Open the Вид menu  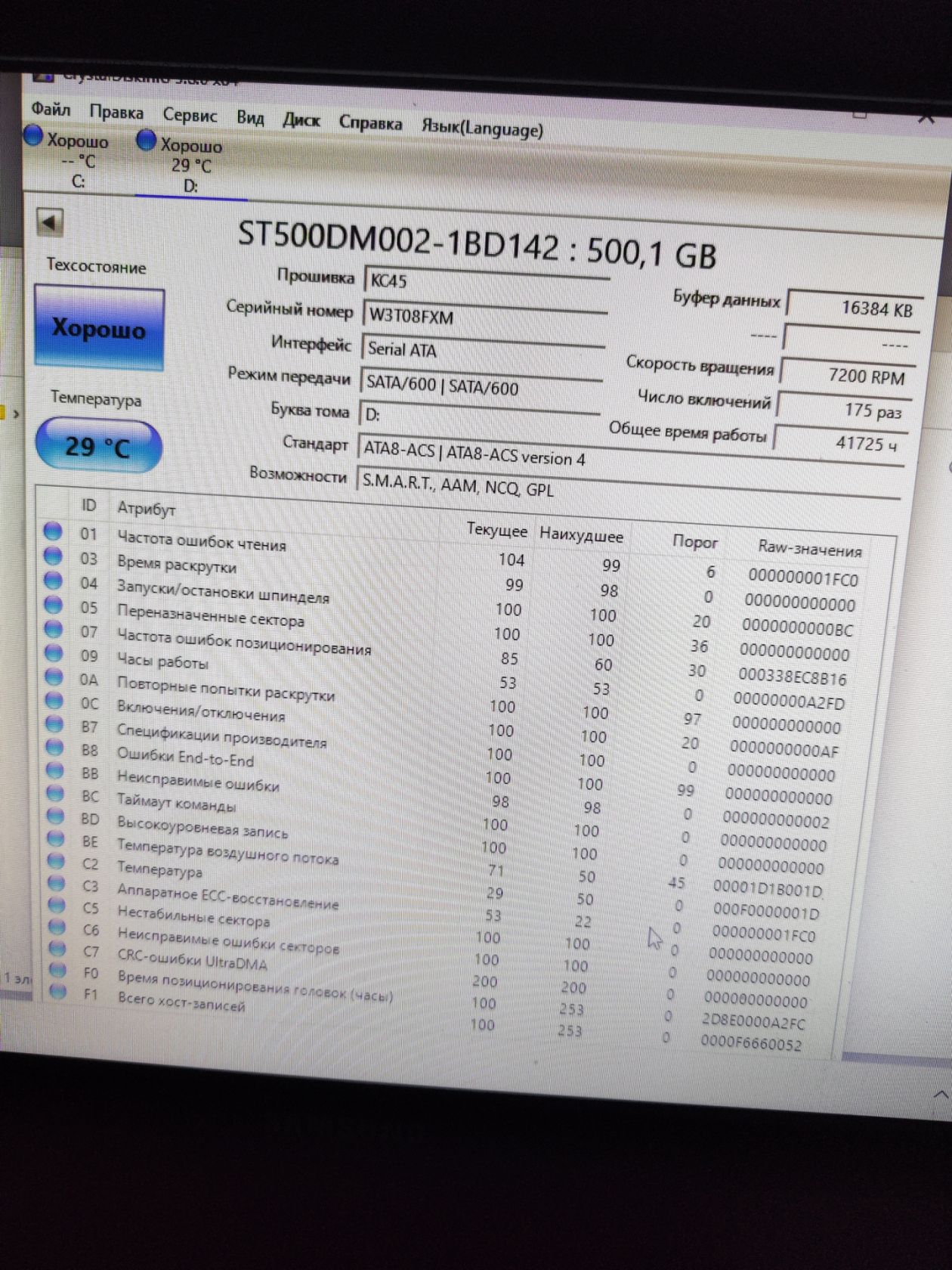click(x=250, y=118)
